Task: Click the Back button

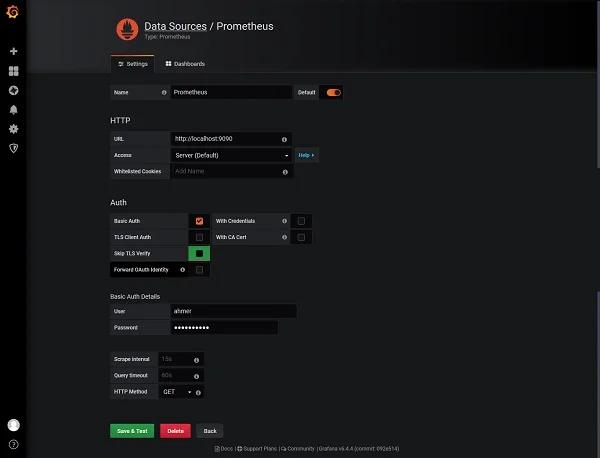Action: [x=210, y=431]
